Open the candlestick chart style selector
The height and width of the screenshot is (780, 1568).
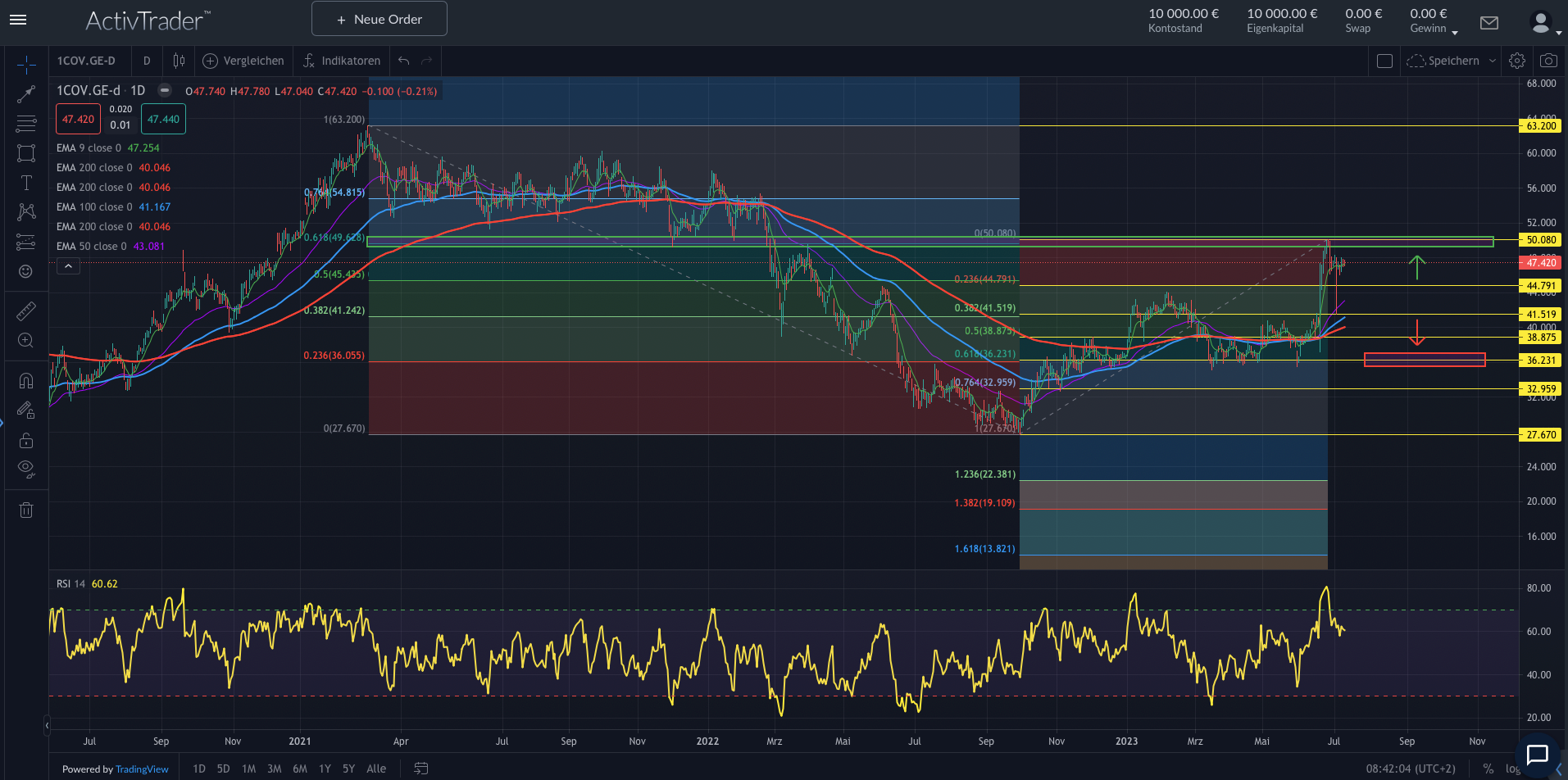pos(179,61)
